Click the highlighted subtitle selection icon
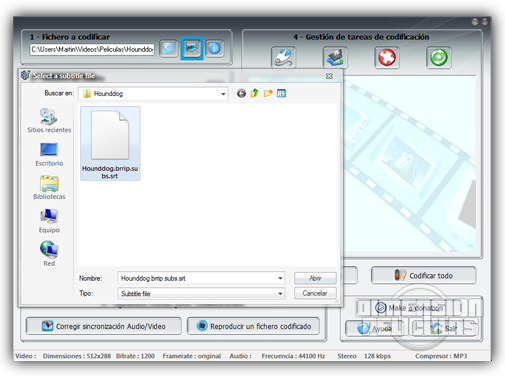Image resolution: width=505 pixels, height=378 pixels. pos(192,49)
